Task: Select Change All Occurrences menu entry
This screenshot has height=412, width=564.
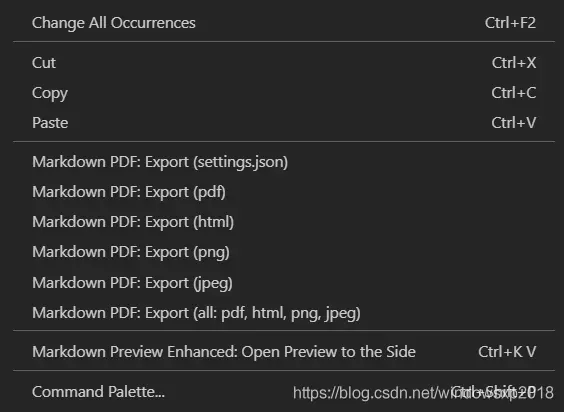Action: pos(284,23)
